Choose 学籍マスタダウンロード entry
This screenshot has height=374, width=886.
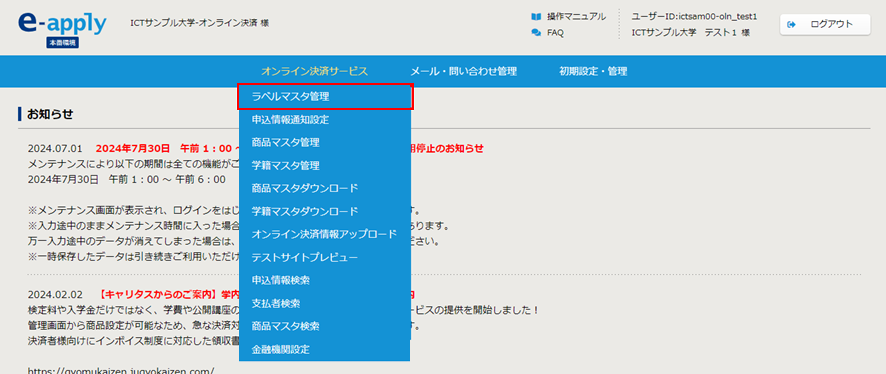coord(325,211)
